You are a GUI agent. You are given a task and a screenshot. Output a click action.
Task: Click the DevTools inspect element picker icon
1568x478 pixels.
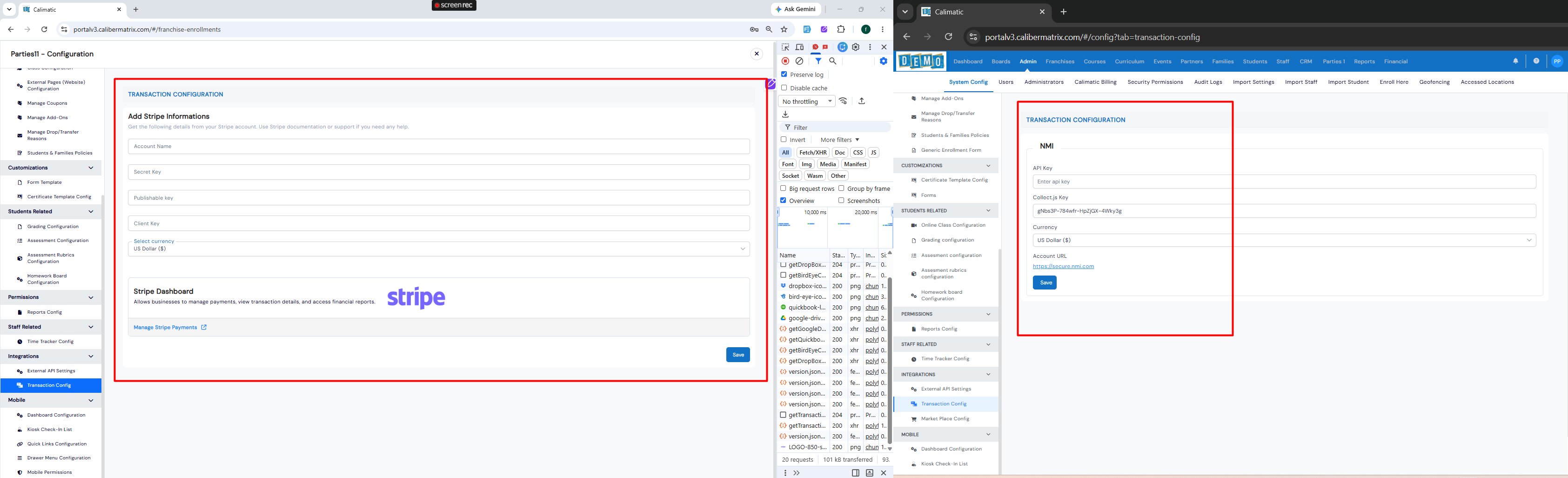[785, 47]
